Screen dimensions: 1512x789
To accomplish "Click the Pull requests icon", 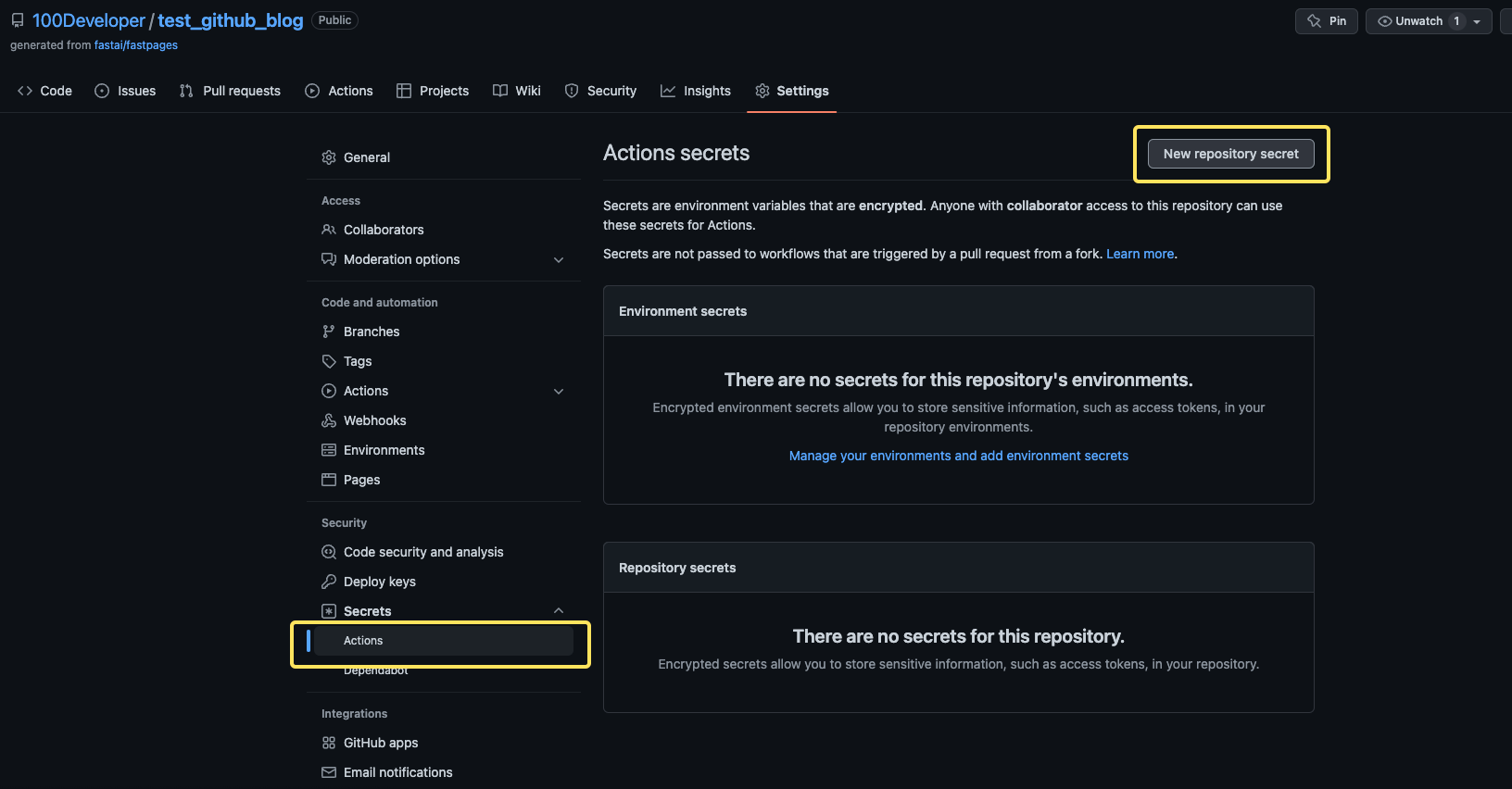I will click(186, 91).
